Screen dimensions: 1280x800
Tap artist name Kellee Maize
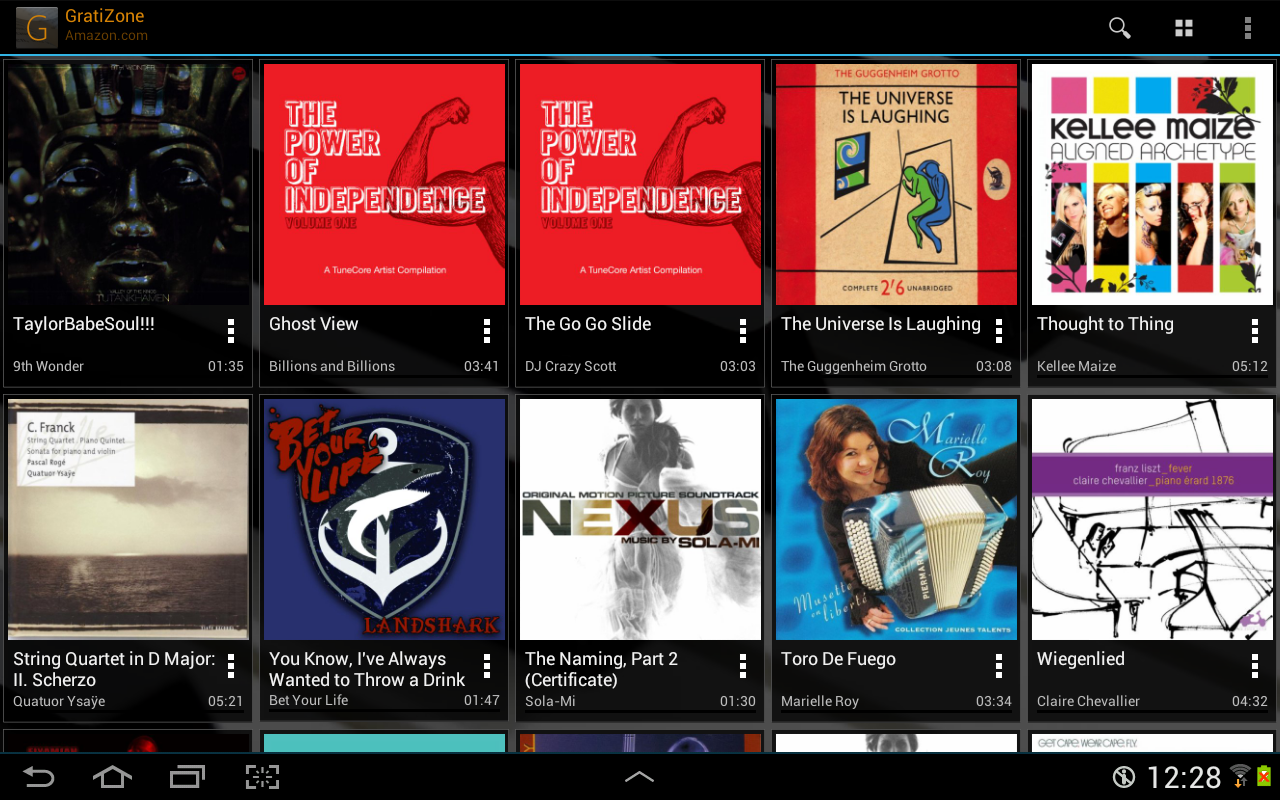[1076, 366]
